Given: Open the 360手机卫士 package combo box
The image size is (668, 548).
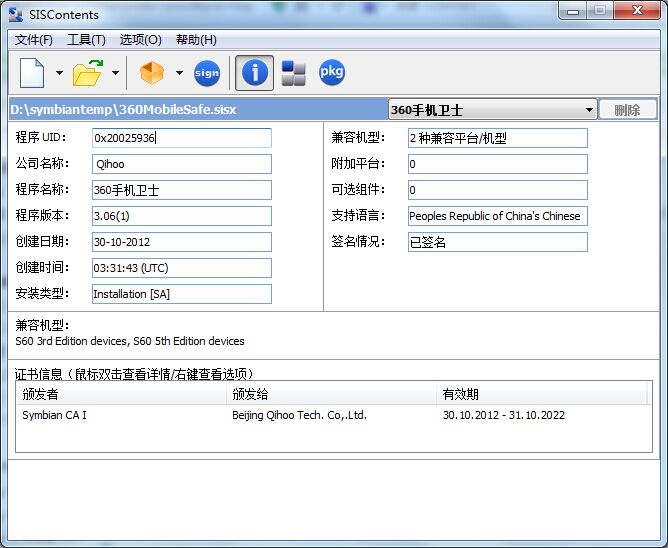Looking at the screenshot, I should (x=492, y=110).
